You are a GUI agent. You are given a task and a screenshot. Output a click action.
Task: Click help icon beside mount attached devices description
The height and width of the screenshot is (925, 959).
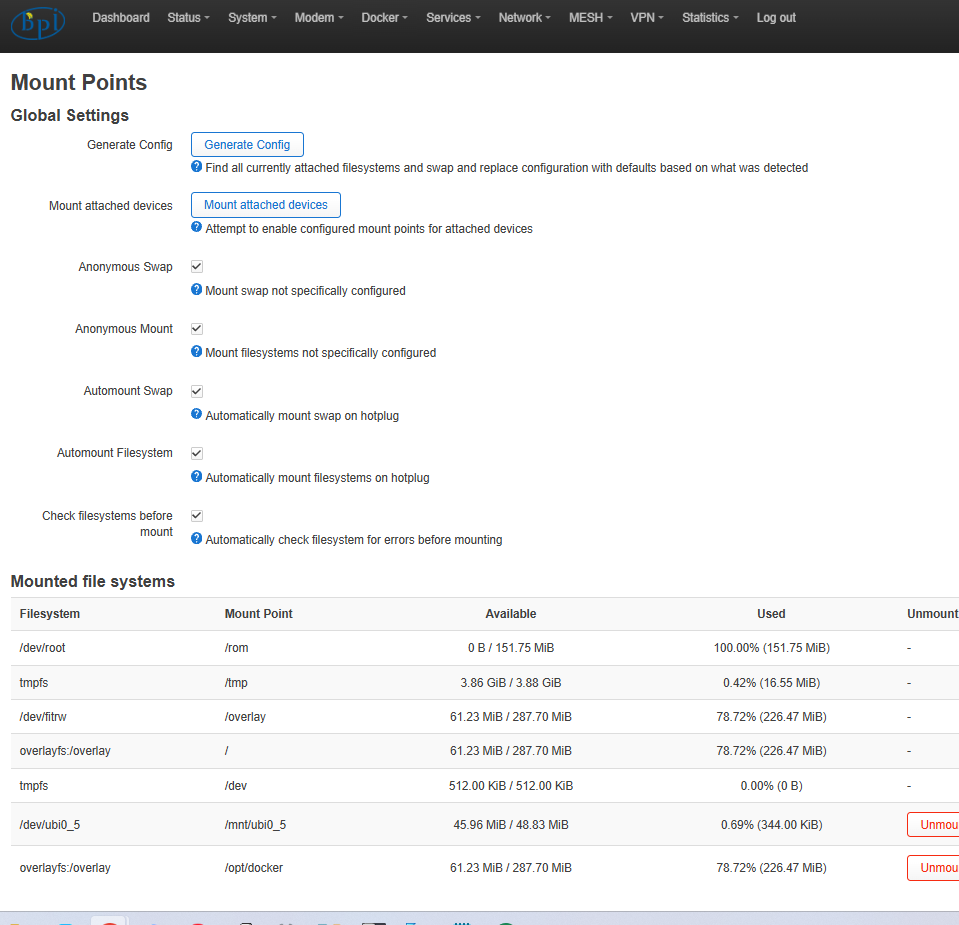tap(197, 228)
